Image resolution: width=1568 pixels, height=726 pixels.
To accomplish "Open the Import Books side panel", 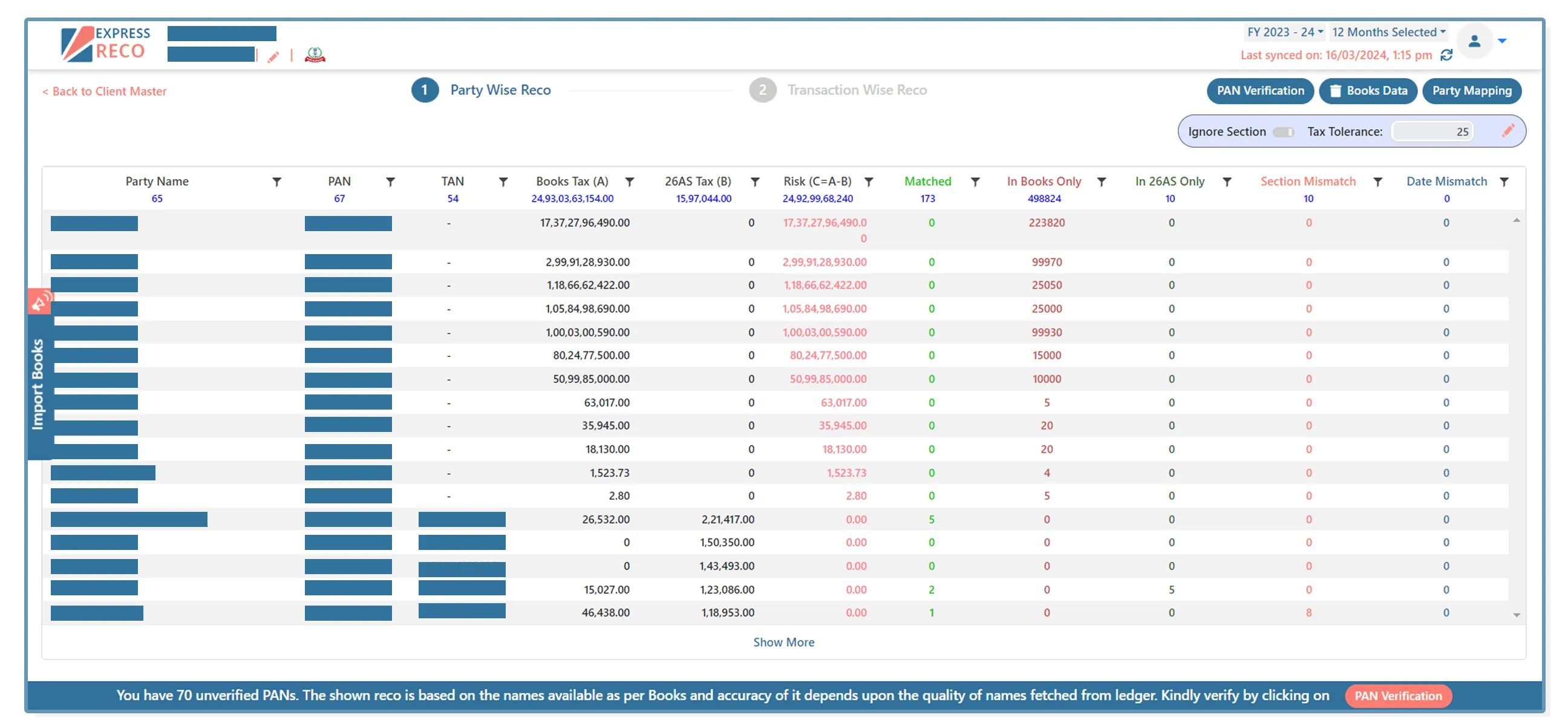I will 38,385.
